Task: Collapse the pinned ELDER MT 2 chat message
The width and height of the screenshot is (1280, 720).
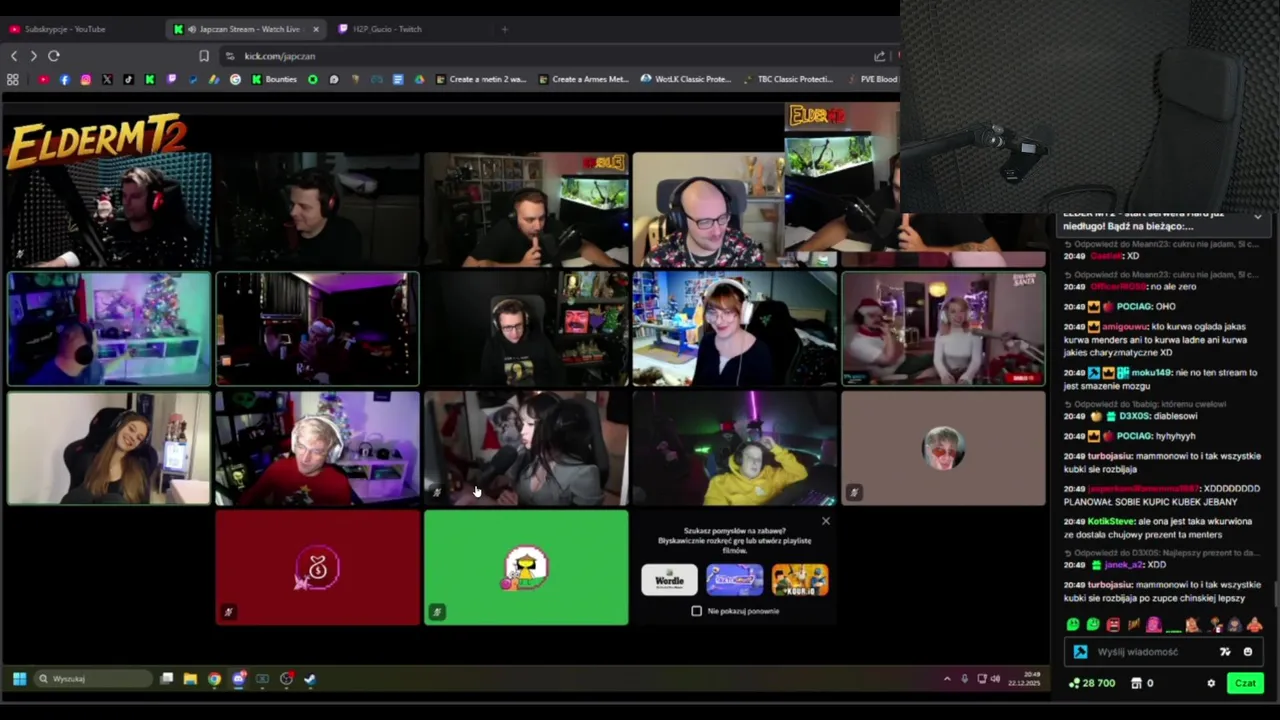Action: pyautogui.click(x=1258, y=216)
